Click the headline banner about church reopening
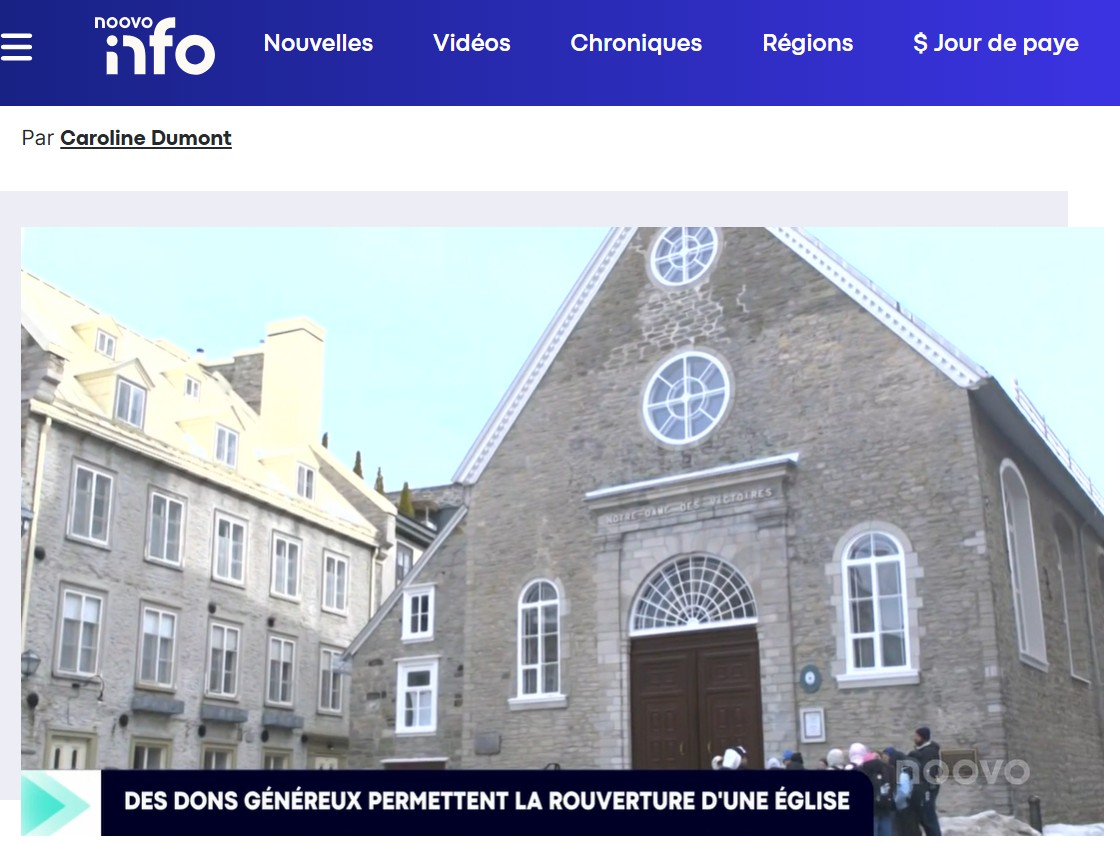 pyautogui.click(x=486, y=801)
